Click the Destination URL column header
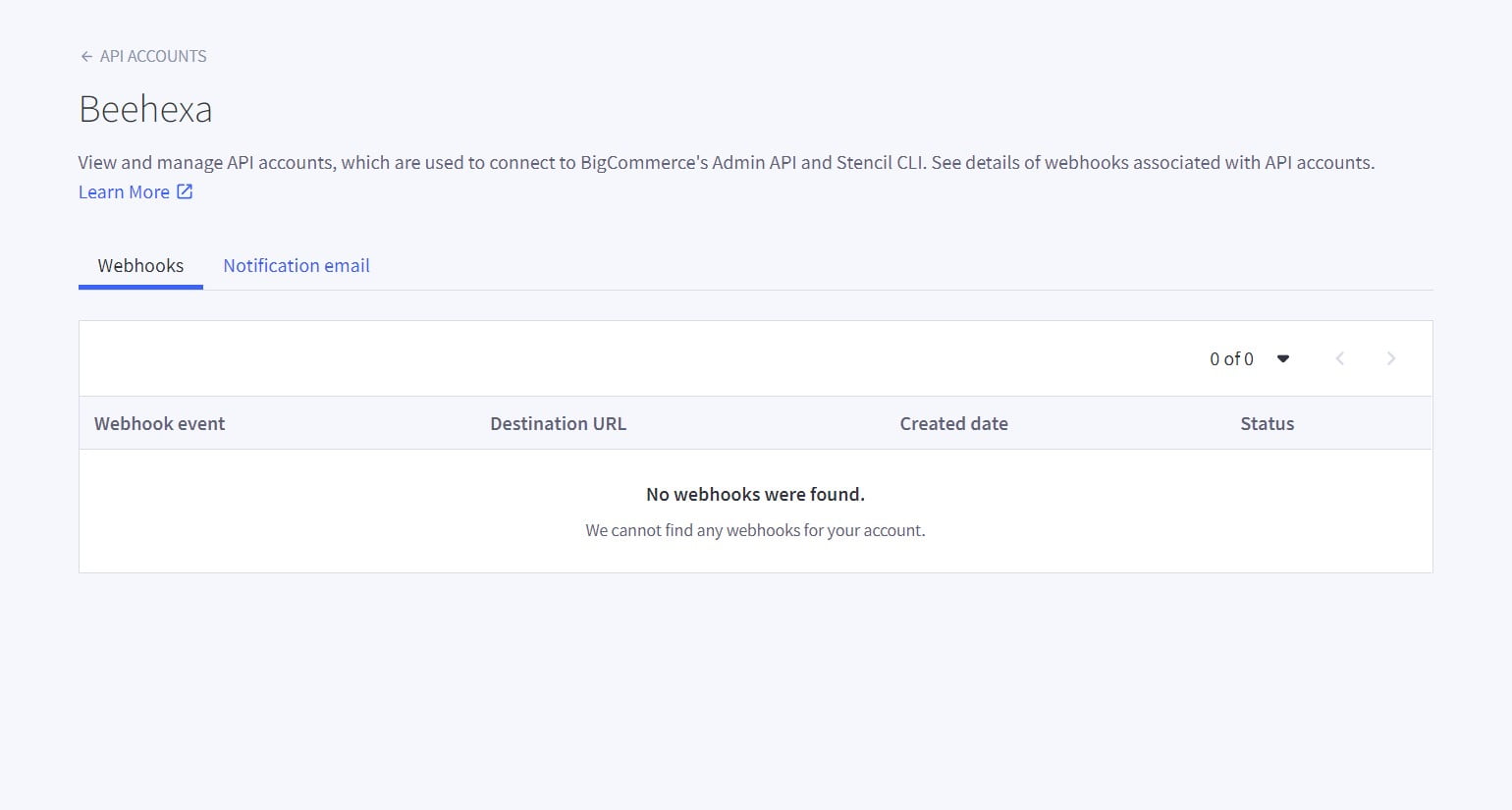 pyautogui.click(x=558, y=423)
